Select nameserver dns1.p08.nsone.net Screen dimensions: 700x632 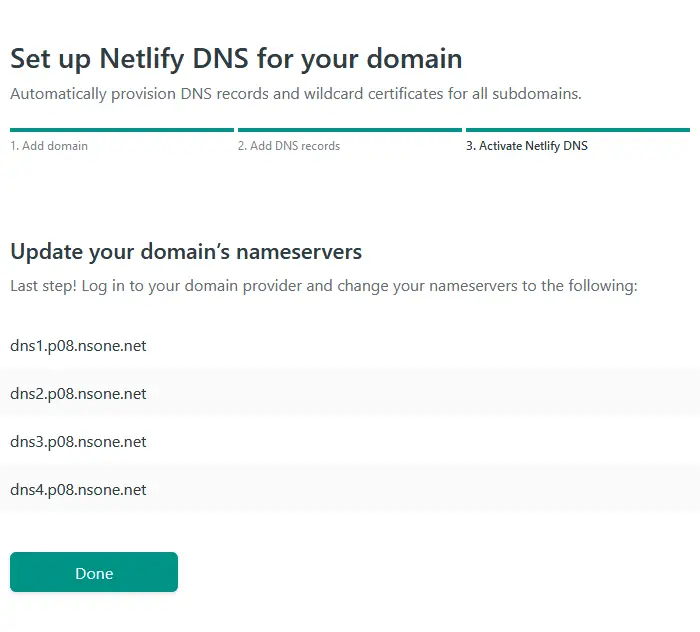point(78,346)
